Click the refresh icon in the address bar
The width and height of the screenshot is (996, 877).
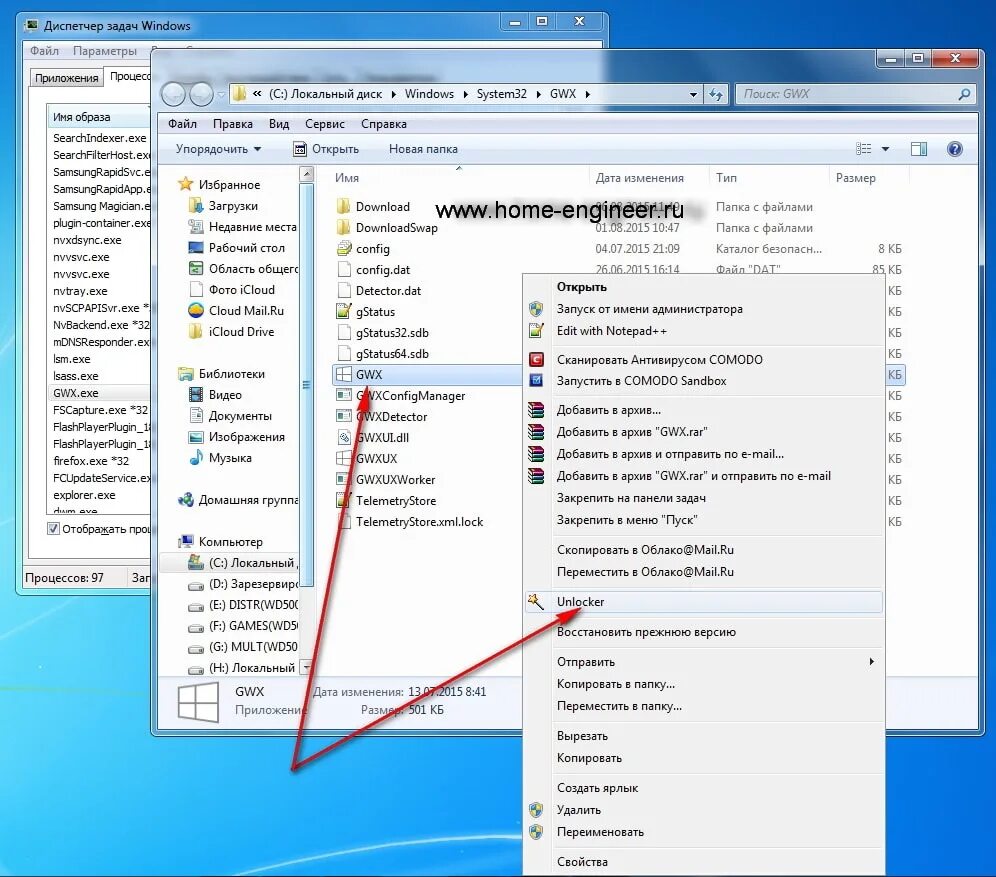pyautogui.click(x=717, y=93)
